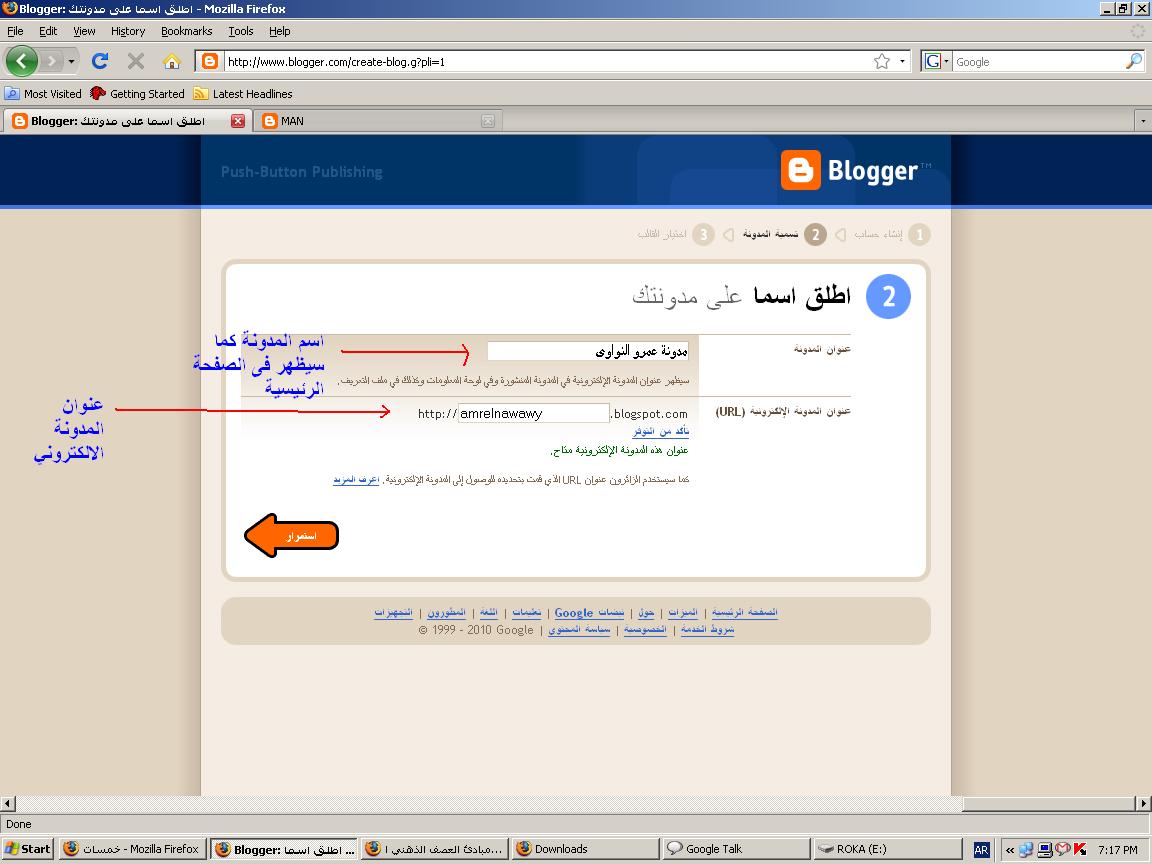1152x864 pixels.
Task: Open the الصفحة الرئيسية footer link
Action: (744, 612)
